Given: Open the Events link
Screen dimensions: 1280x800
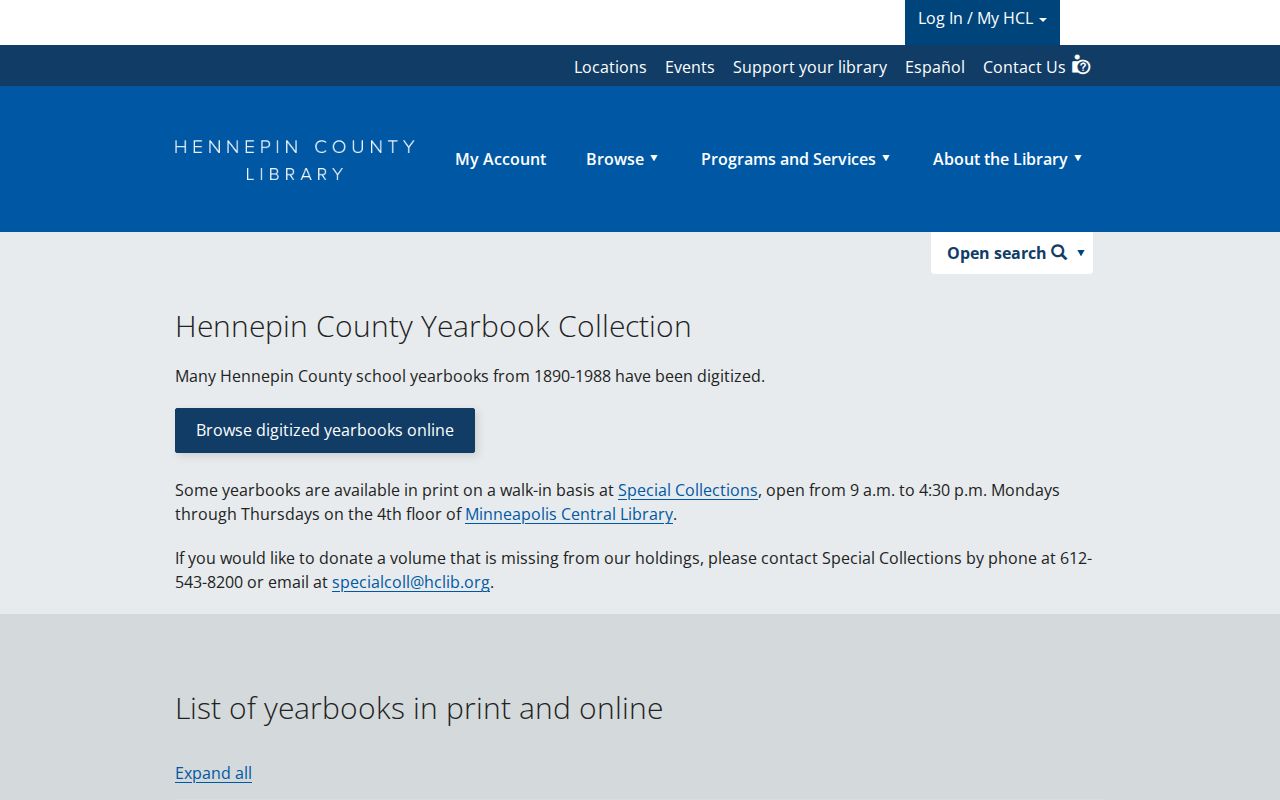Looking at the screenshot, I should click(690, 67).
